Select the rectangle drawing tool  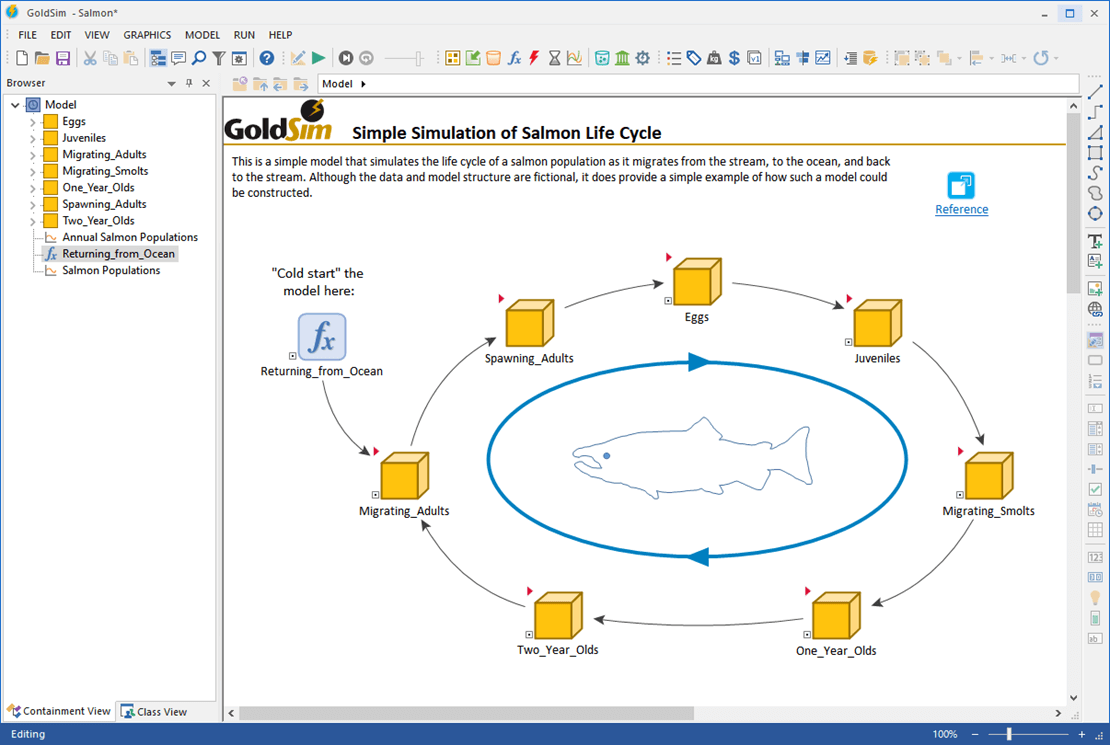tap(1095, 153)
